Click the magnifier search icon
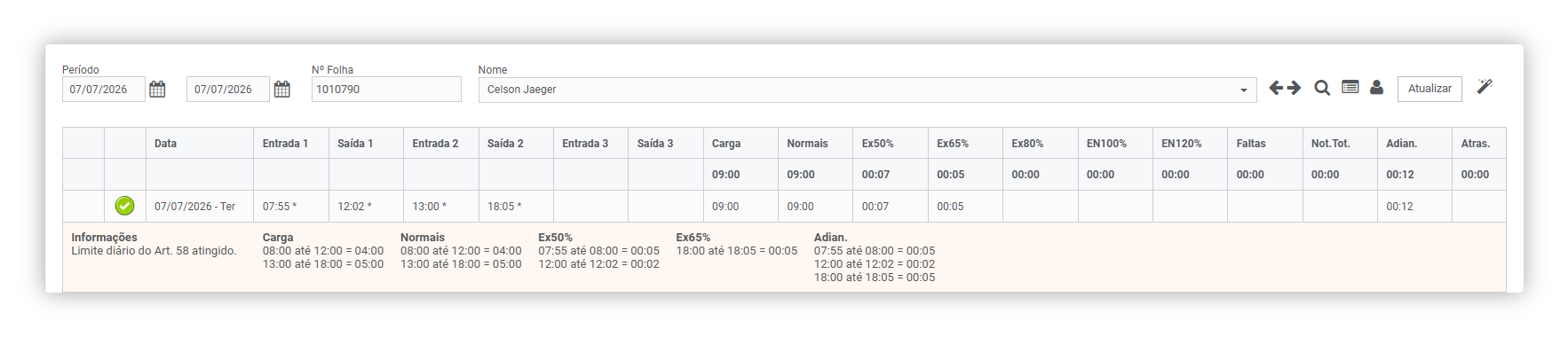This screenshot has width=1568, height=337. [x=1322, y=88]
